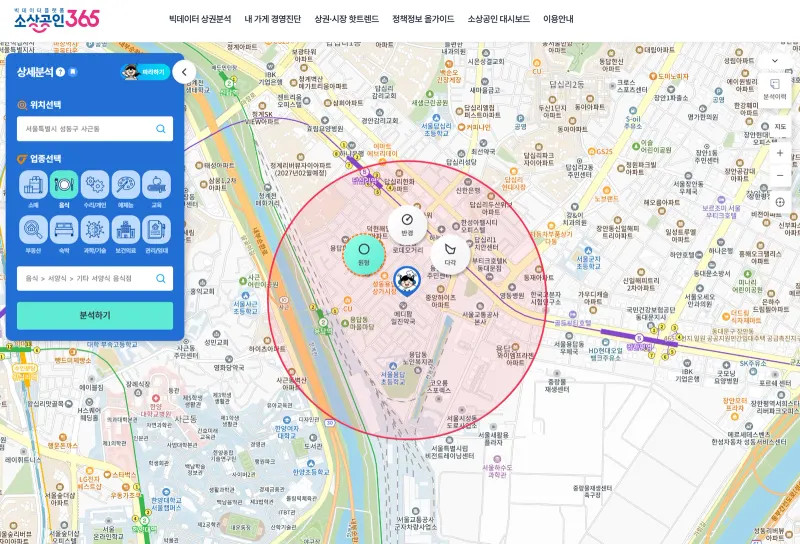Click the business type field 기타 서양식 음식점
The image size is (800, 544).
[95, 278]
